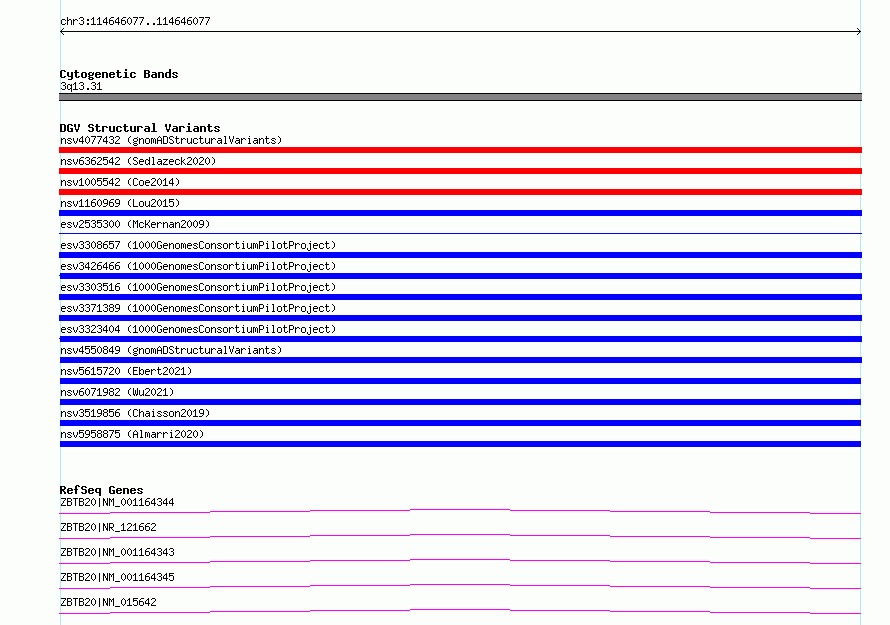Viewport: 890px width, 625px height.
Task: Click the blue bar under esv3303516
Action: click(460, 297)
